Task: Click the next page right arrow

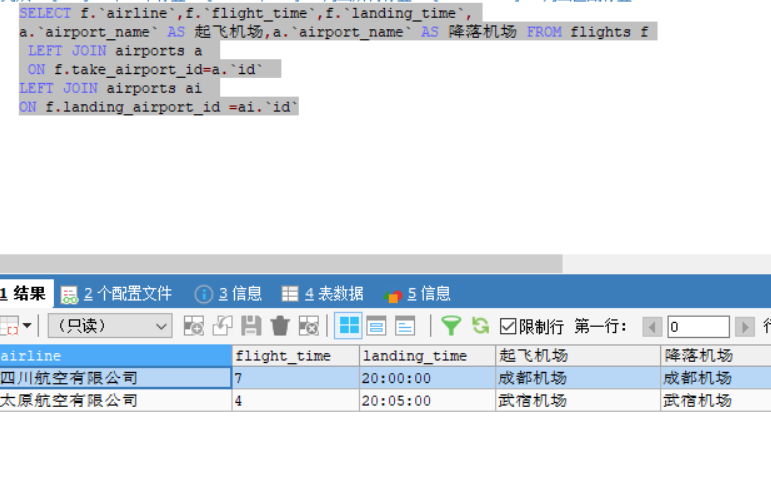Action: tap(745, 327)
